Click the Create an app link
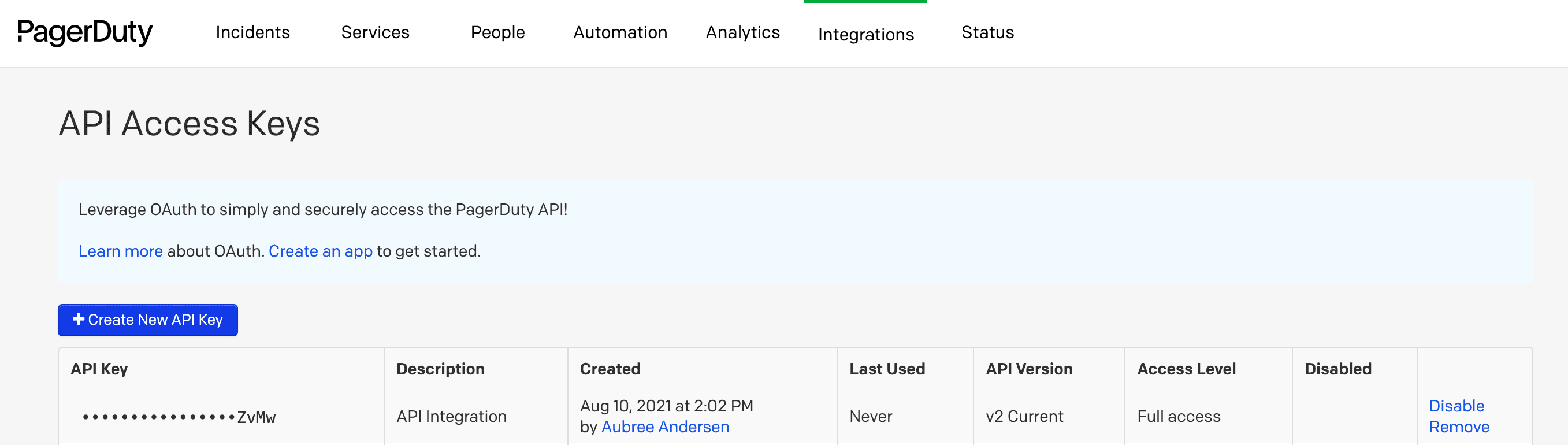The height and width of the screenshot is (445, 1568). 320,251
